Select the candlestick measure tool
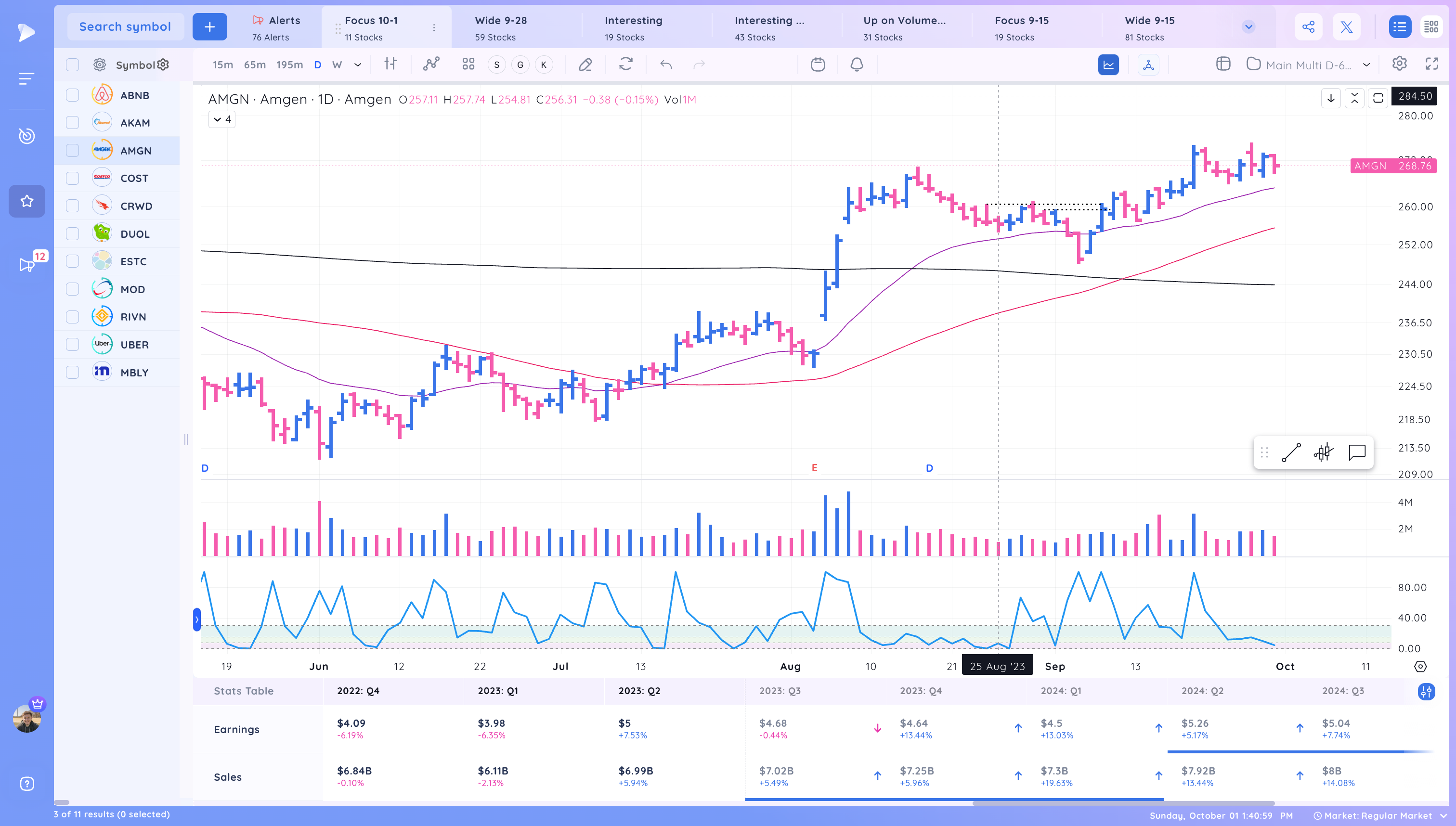 [1323, 452]
